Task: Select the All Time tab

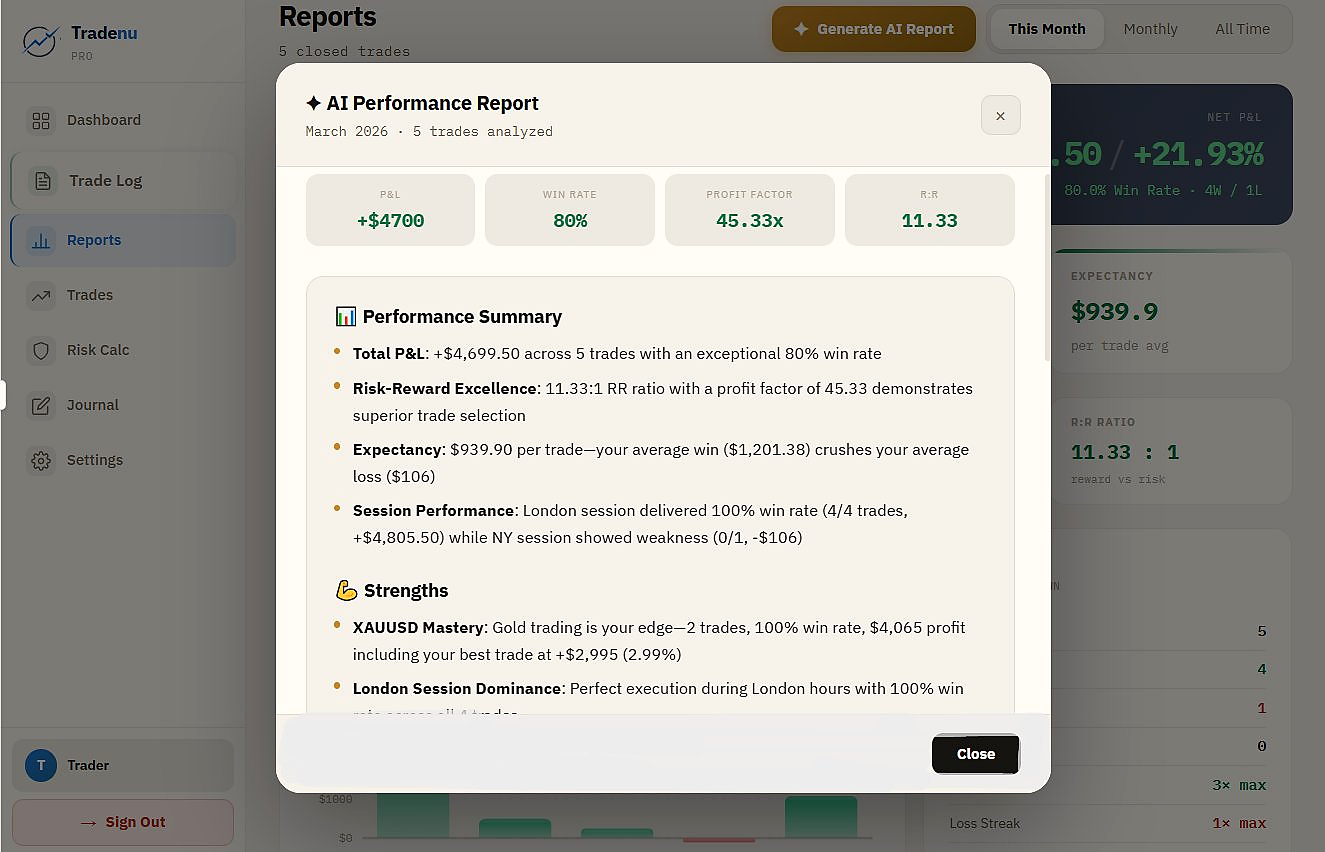Action: point(1242,29)
